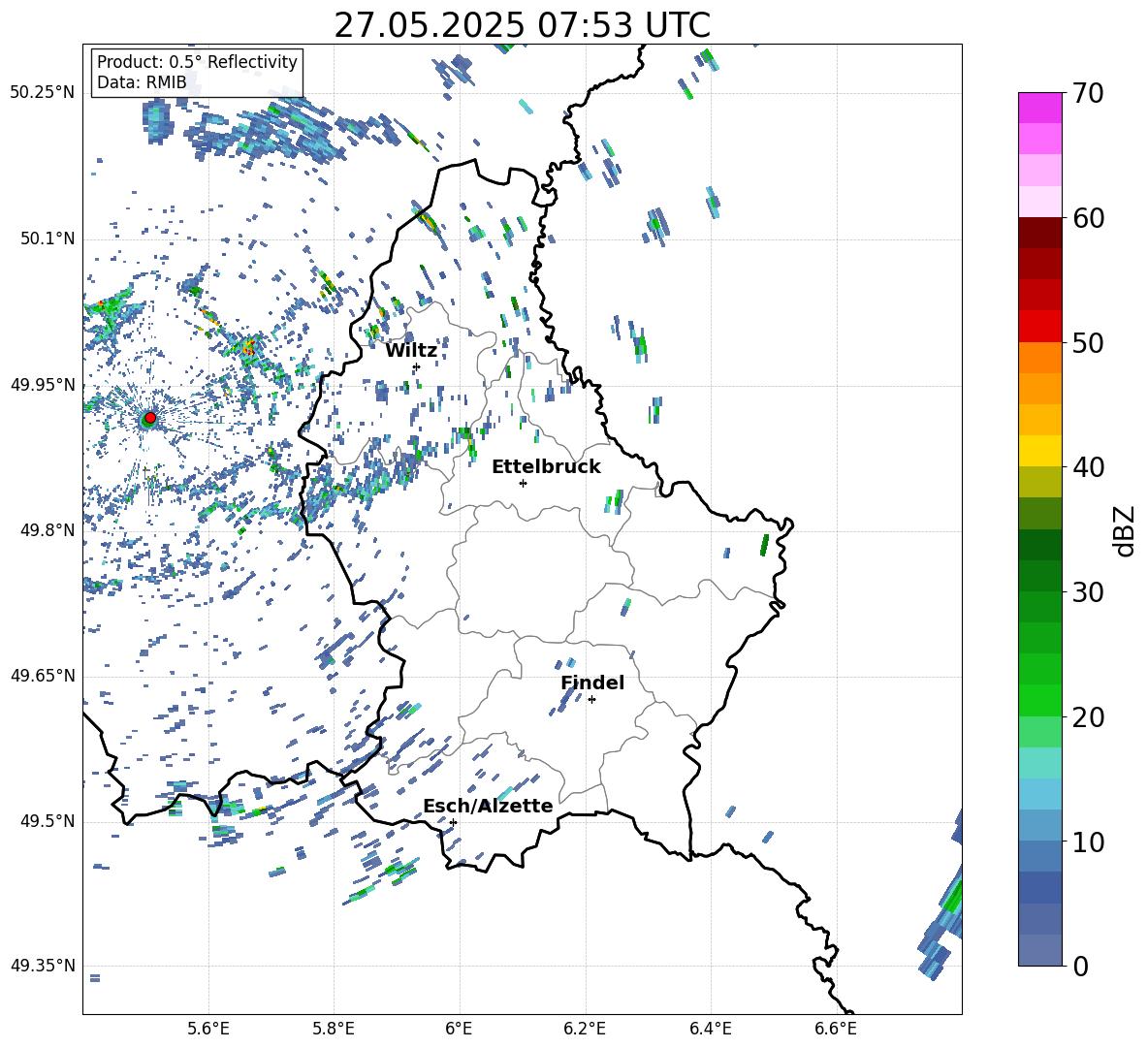This screenshot has width=1148, height=1048.
Task: Click the 49.65°N latitude label
Action: point(43,676)
